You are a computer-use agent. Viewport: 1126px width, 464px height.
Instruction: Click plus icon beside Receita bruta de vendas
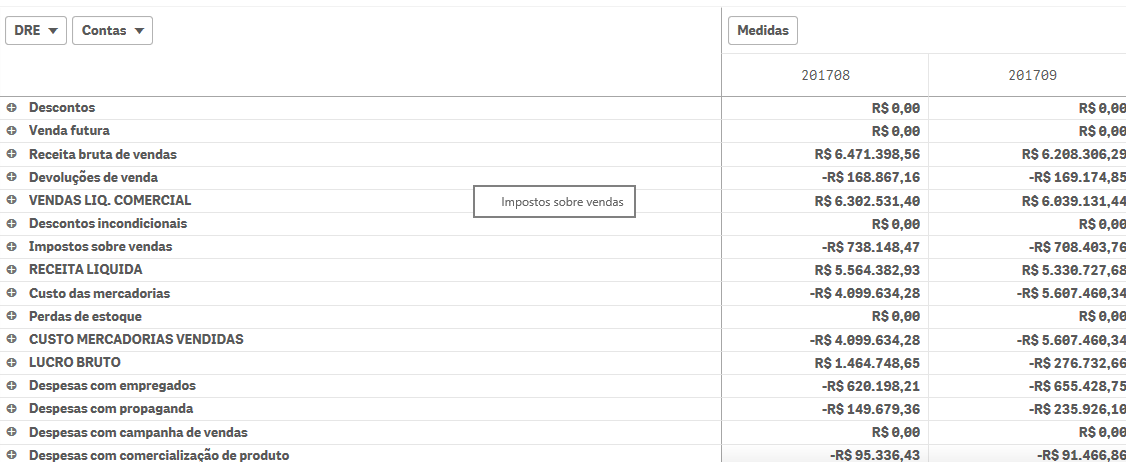click(x=12, y=154)
